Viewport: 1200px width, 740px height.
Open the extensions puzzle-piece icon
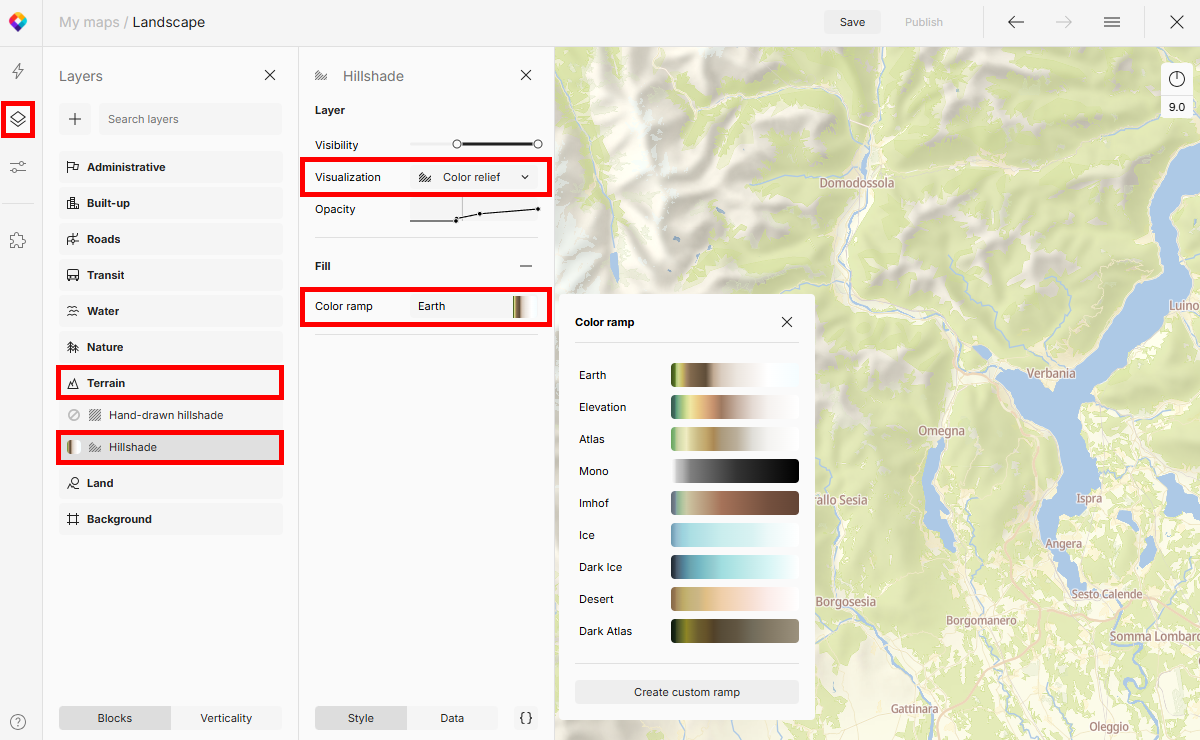(18, 239)
